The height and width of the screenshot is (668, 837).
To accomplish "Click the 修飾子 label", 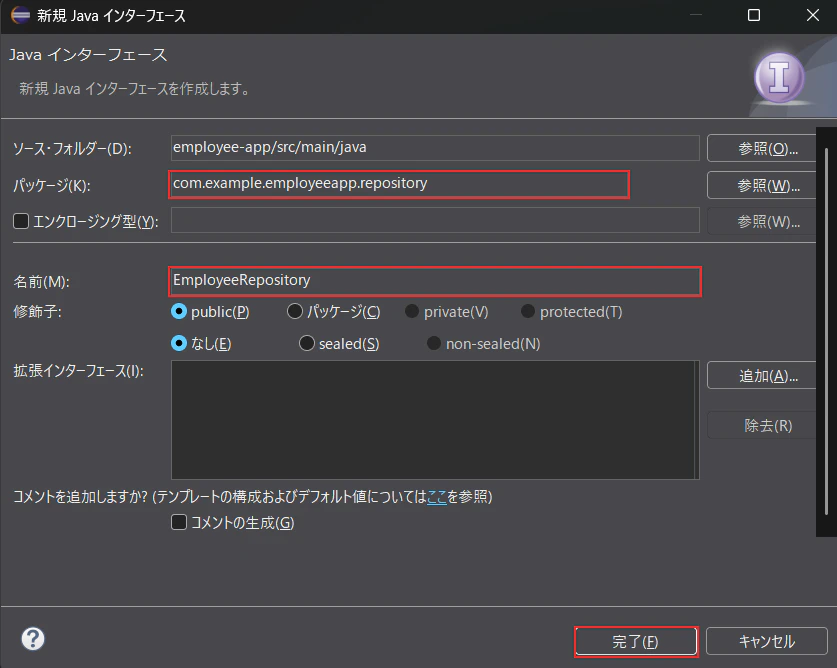I will click(37, 311).
